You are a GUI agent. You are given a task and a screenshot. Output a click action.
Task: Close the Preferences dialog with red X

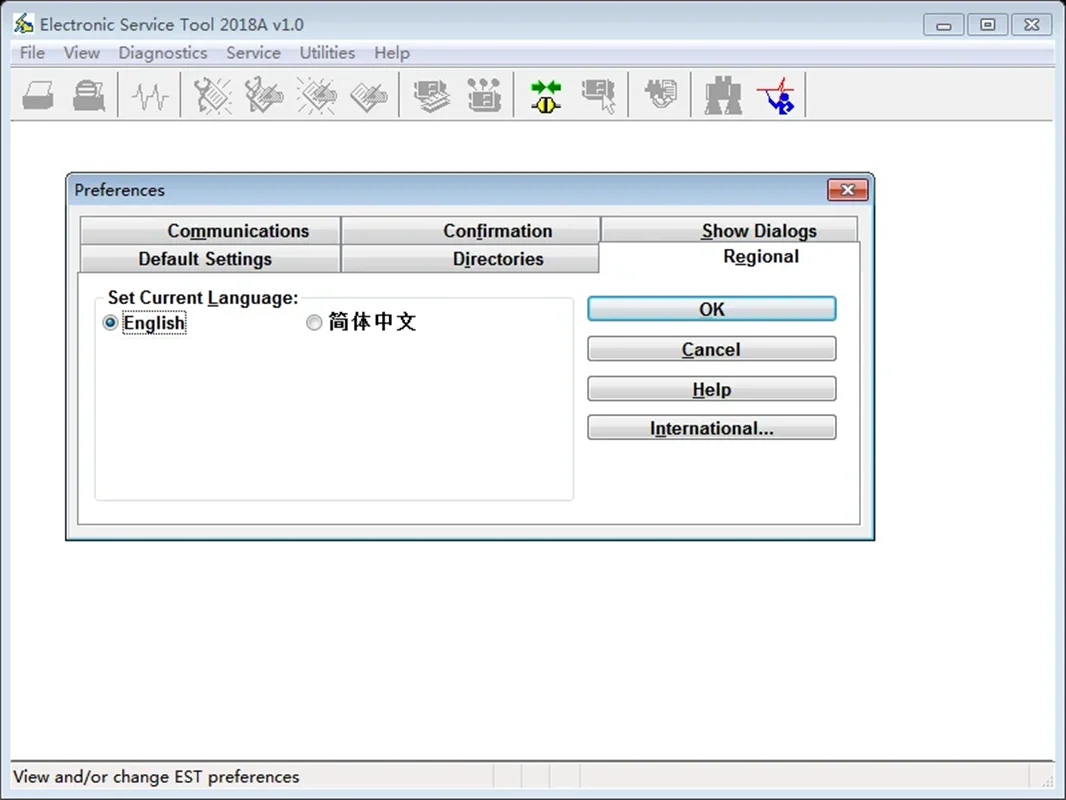(848, 190)
